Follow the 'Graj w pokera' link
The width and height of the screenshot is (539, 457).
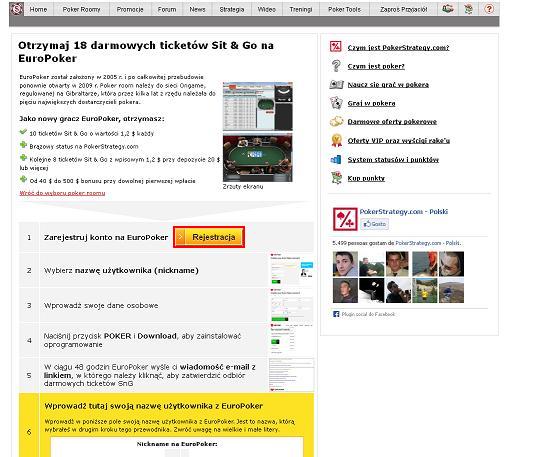371,103
